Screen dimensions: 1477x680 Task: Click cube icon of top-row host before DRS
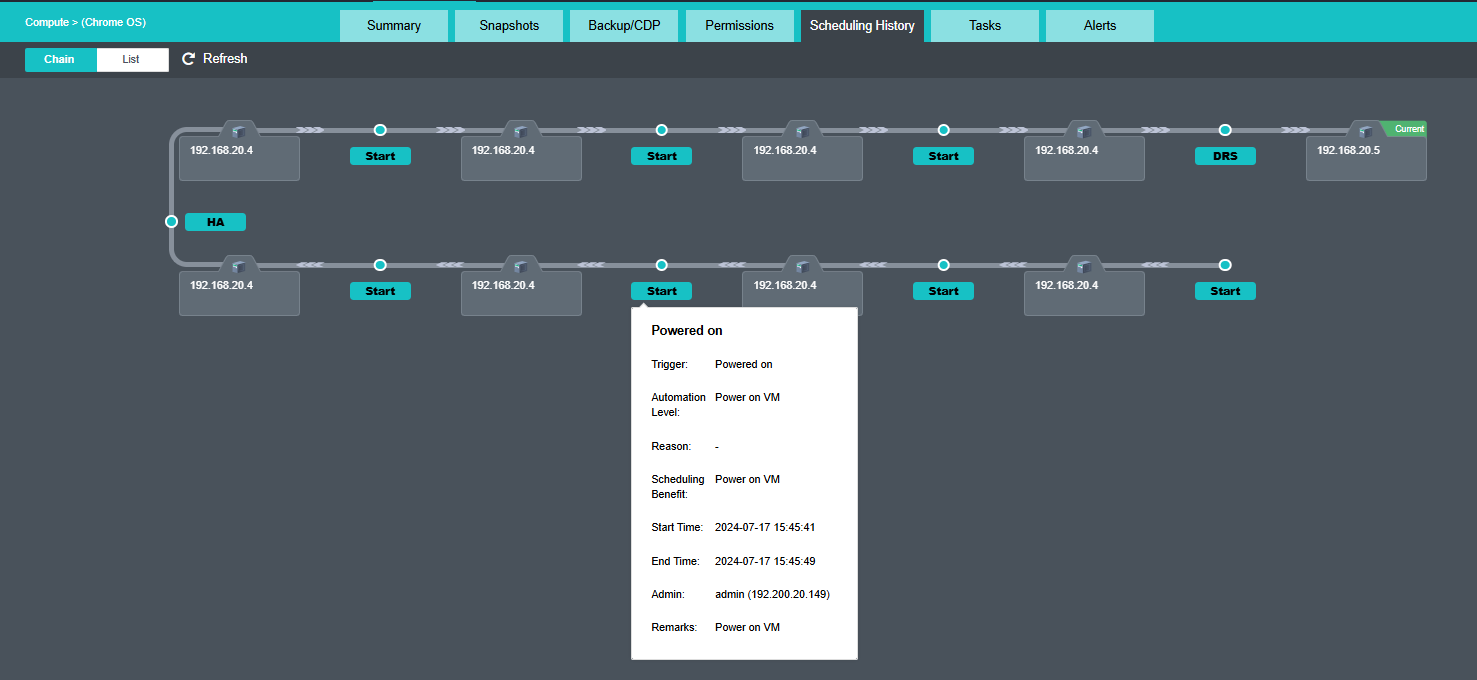pyautogui.click(x=1084, y=132)
